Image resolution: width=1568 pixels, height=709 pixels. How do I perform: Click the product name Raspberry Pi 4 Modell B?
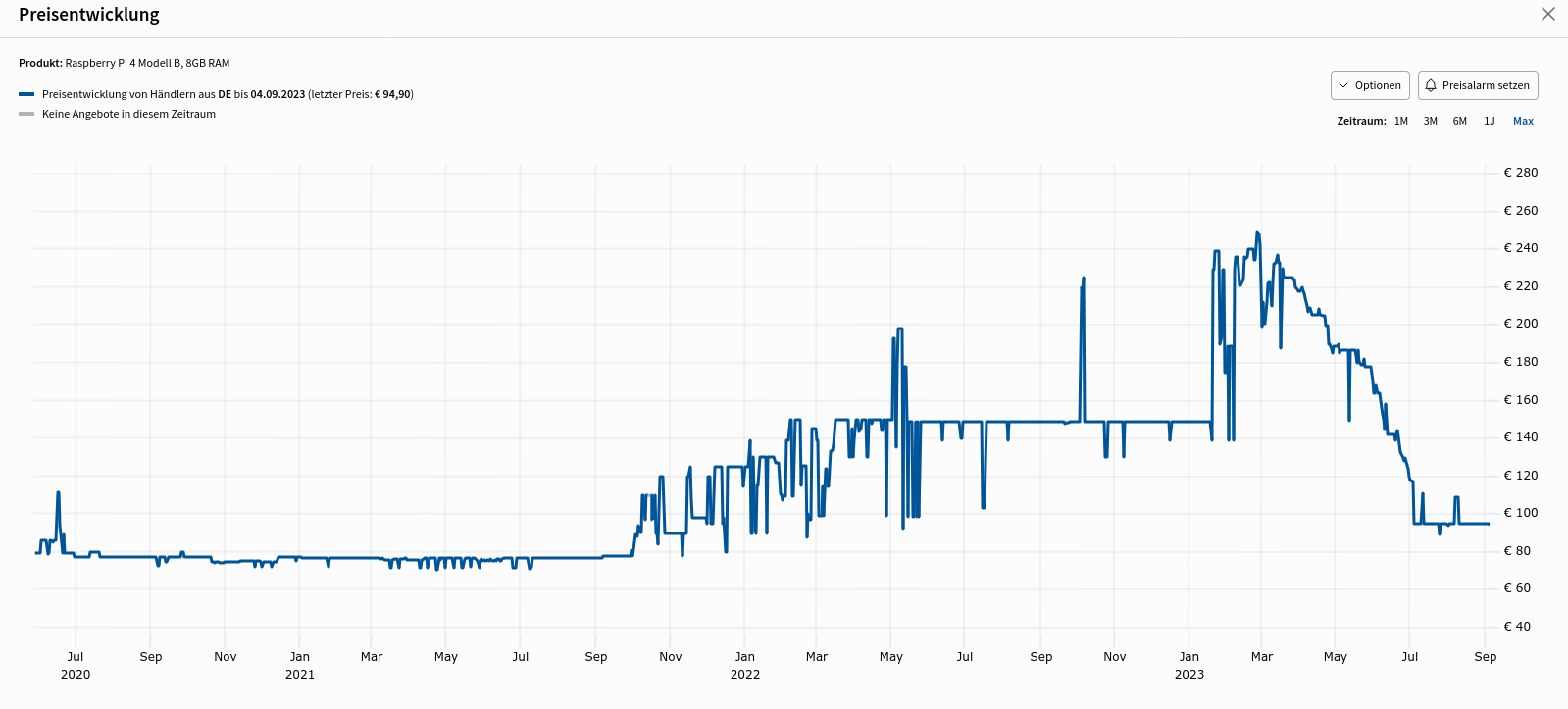pos(147,63)
